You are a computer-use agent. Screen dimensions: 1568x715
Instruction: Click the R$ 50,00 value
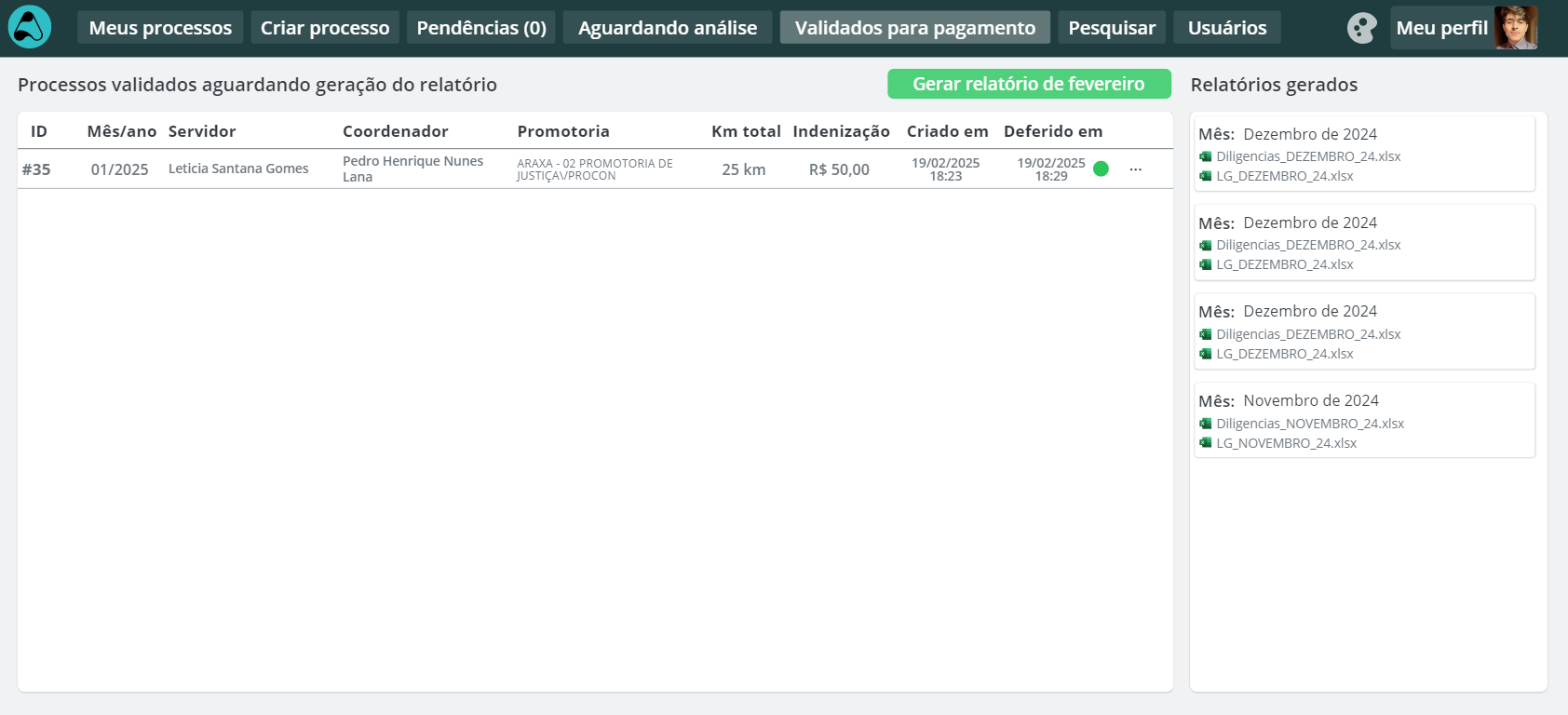click(x=839, y=169)
